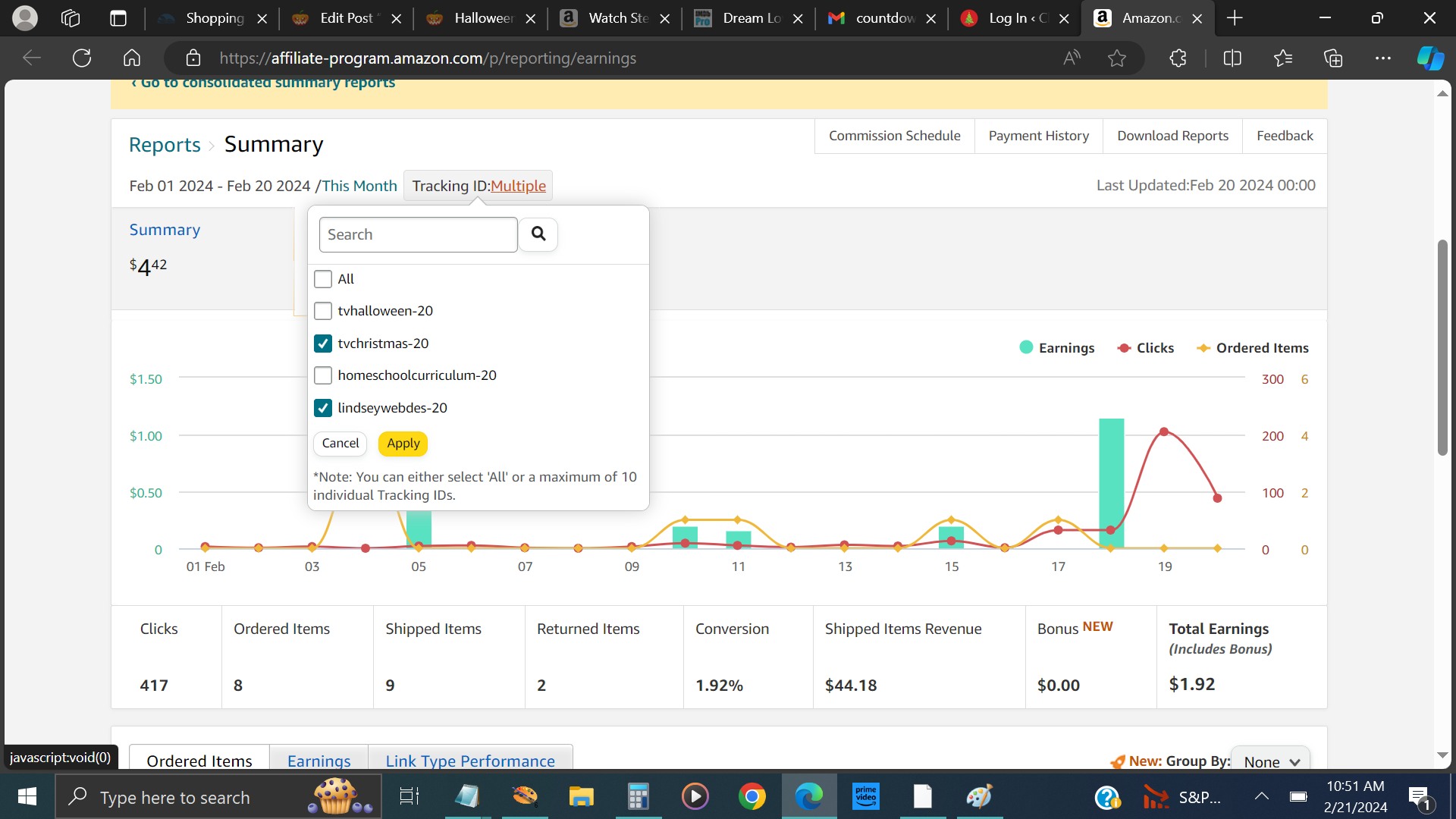Screen dimensions: 1456x819
Task: Open tab actions menu icon
Action: [x=118, y=17]
